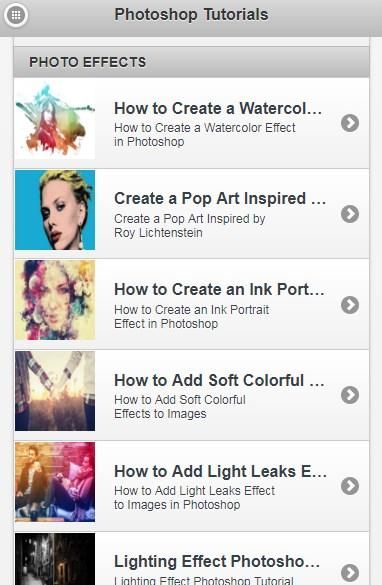Tap arrow icon for Pop Art tutorial

[350, 214]
